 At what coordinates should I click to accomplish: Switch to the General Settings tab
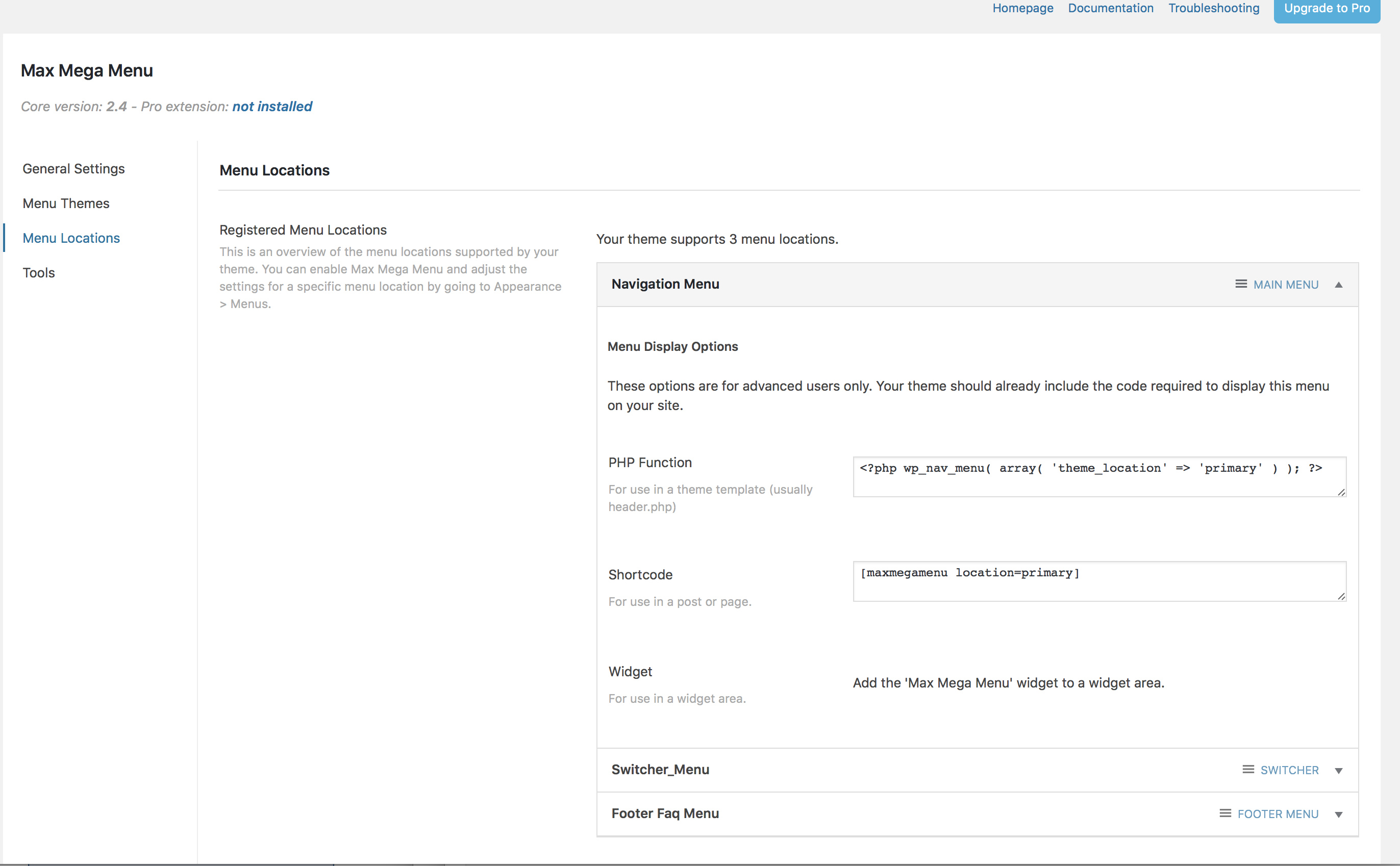[x=74, y=169]
